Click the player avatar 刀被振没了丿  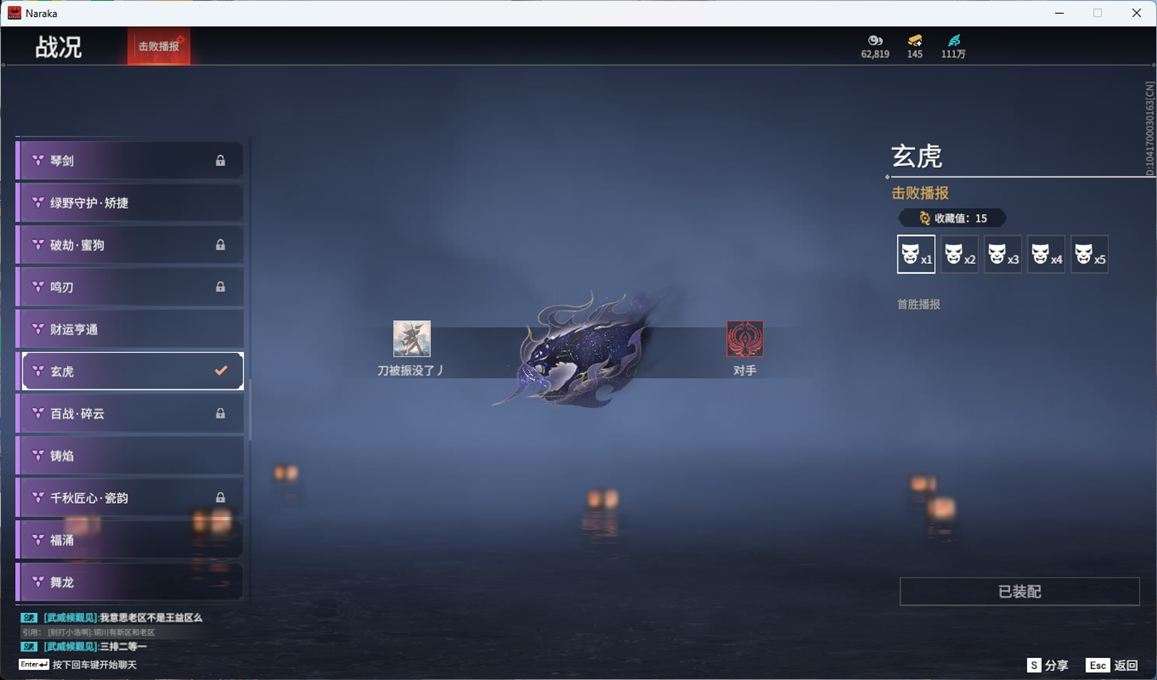[x=412, y=339]
